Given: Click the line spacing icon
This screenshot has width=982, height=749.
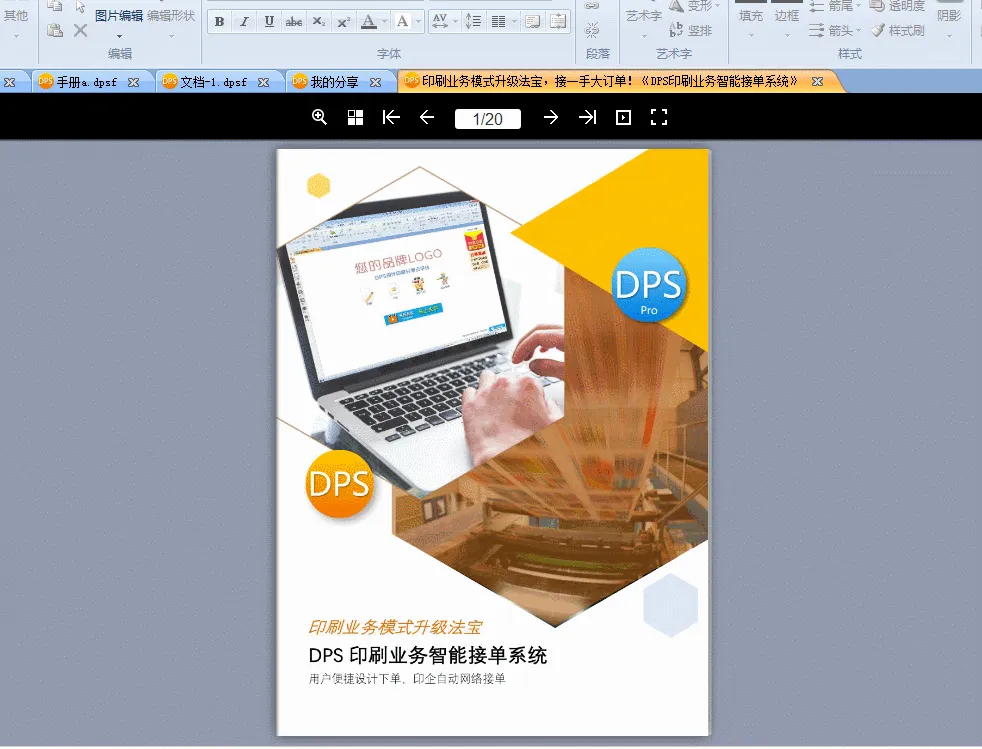Looking at the screenshot, I should pyautogui.click(x=473, y=22).
